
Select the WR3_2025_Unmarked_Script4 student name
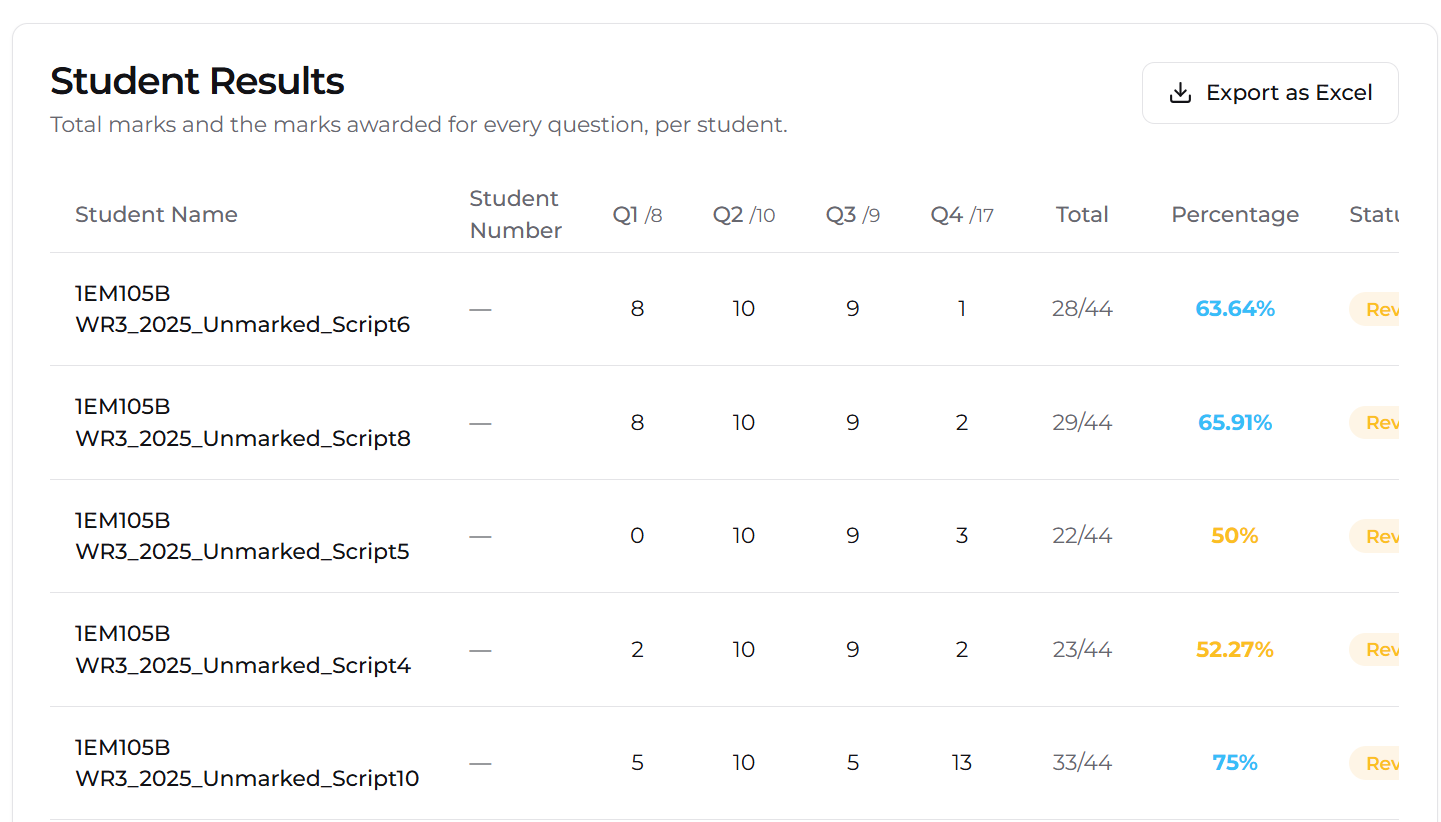(243, 650)
